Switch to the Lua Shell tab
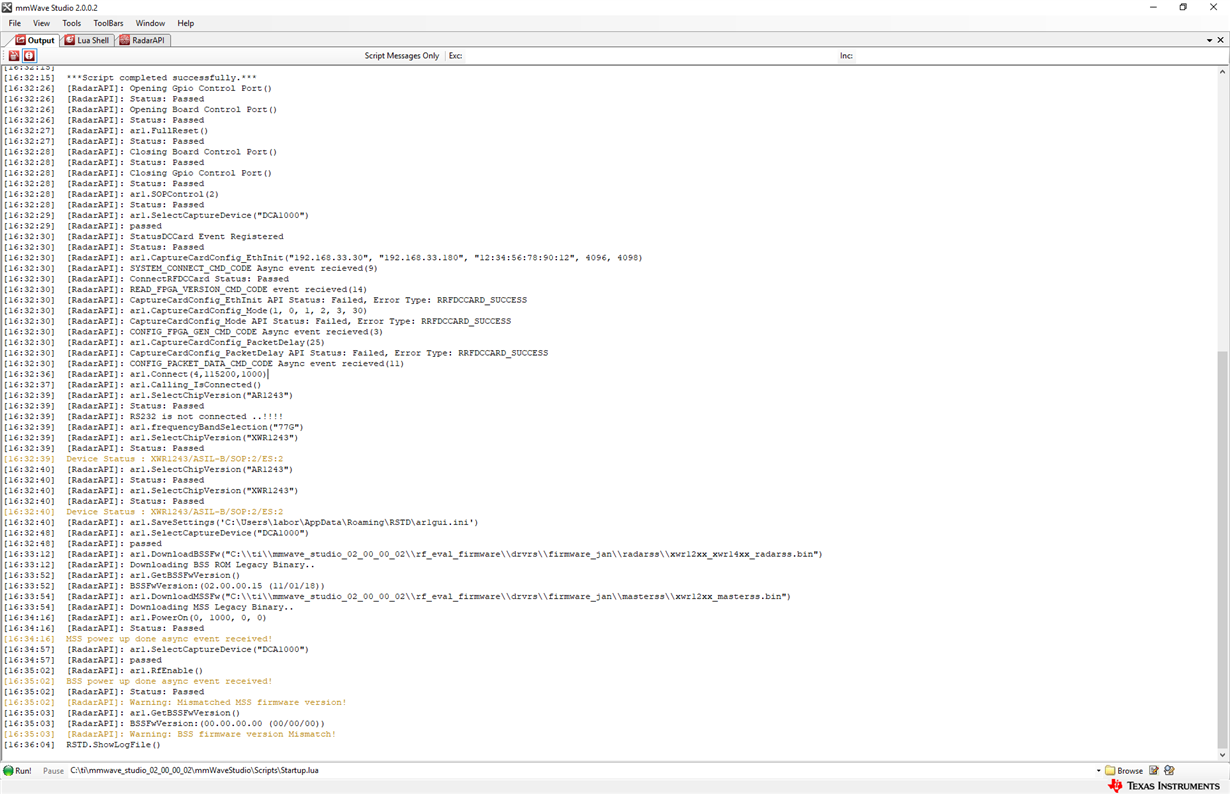 coord(87,40)
